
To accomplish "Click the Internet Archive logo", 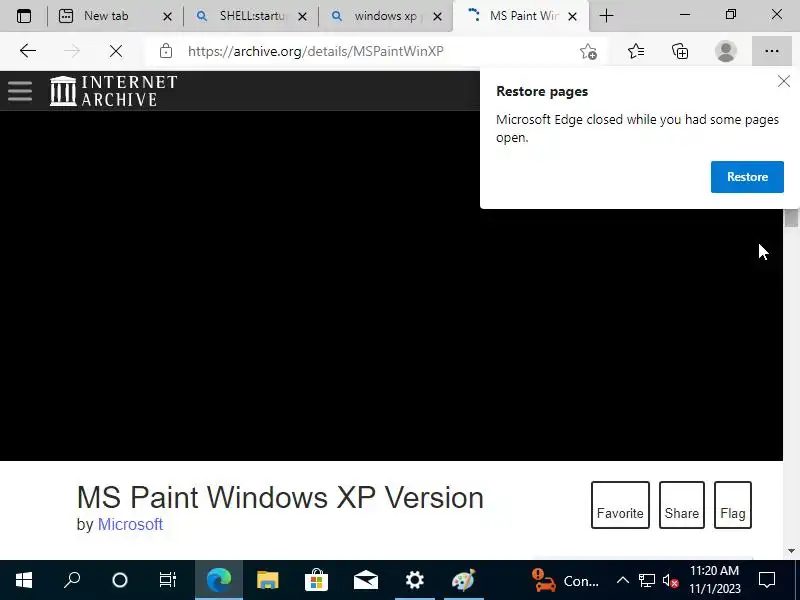I will tap(113, 91).
